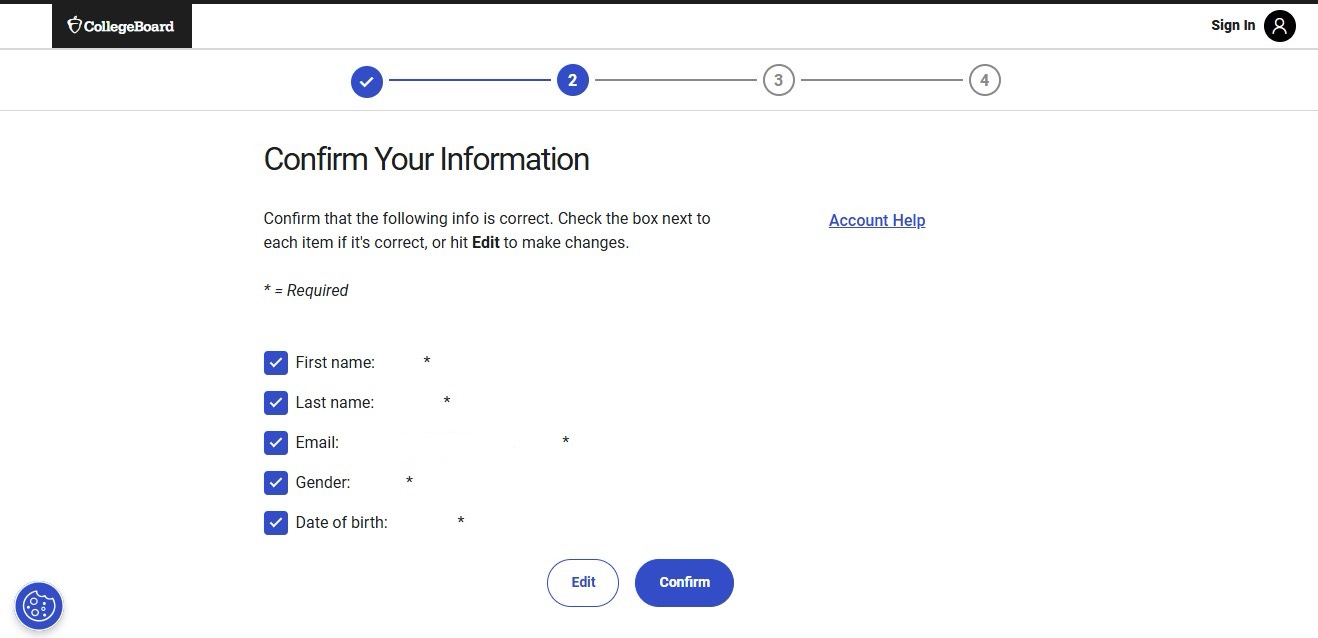The image size is (1318, 638).
Task: Uncheck the Gender checkbox
Action: [x=276, y=483]
